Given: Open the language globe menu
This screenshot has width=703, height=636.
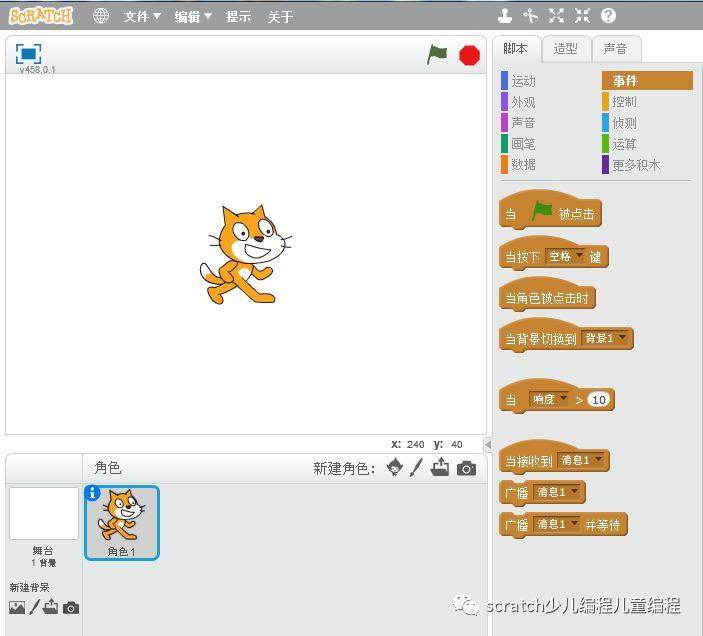Looking at the screenshot, I should (101, 16).
